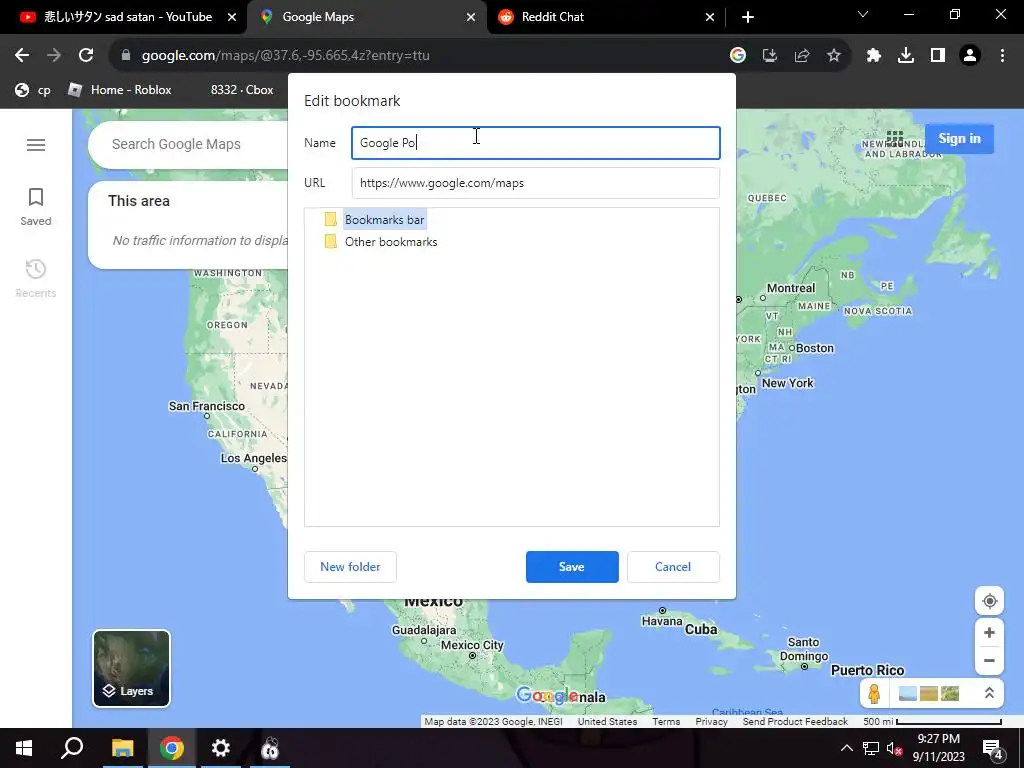Click the bookmark Name input field
This screenshot has height=768, width=1024.
coord(536,143)
